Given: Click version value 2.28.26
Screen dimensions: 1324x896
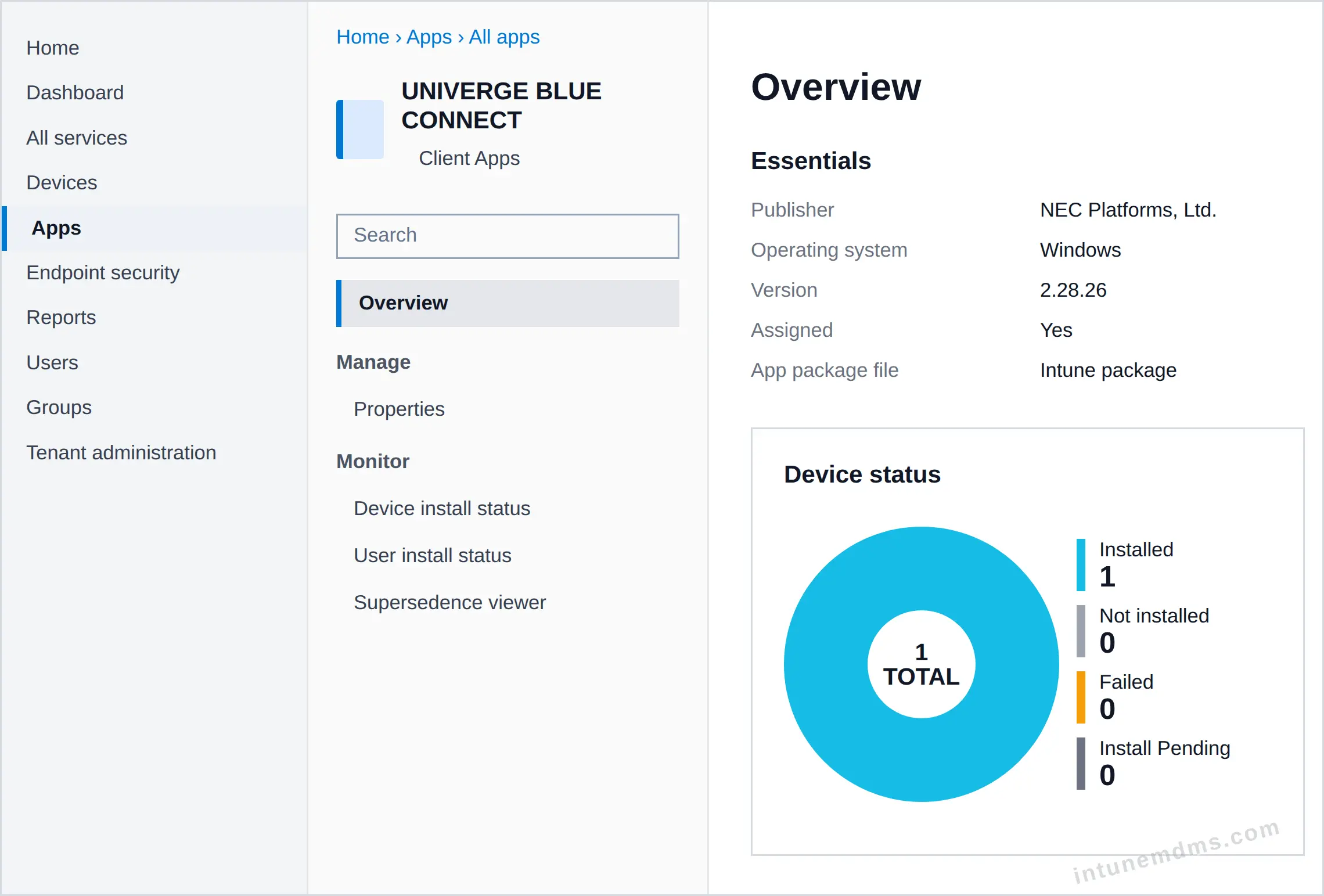Looking at the screenshot, I should (1073, 290).
